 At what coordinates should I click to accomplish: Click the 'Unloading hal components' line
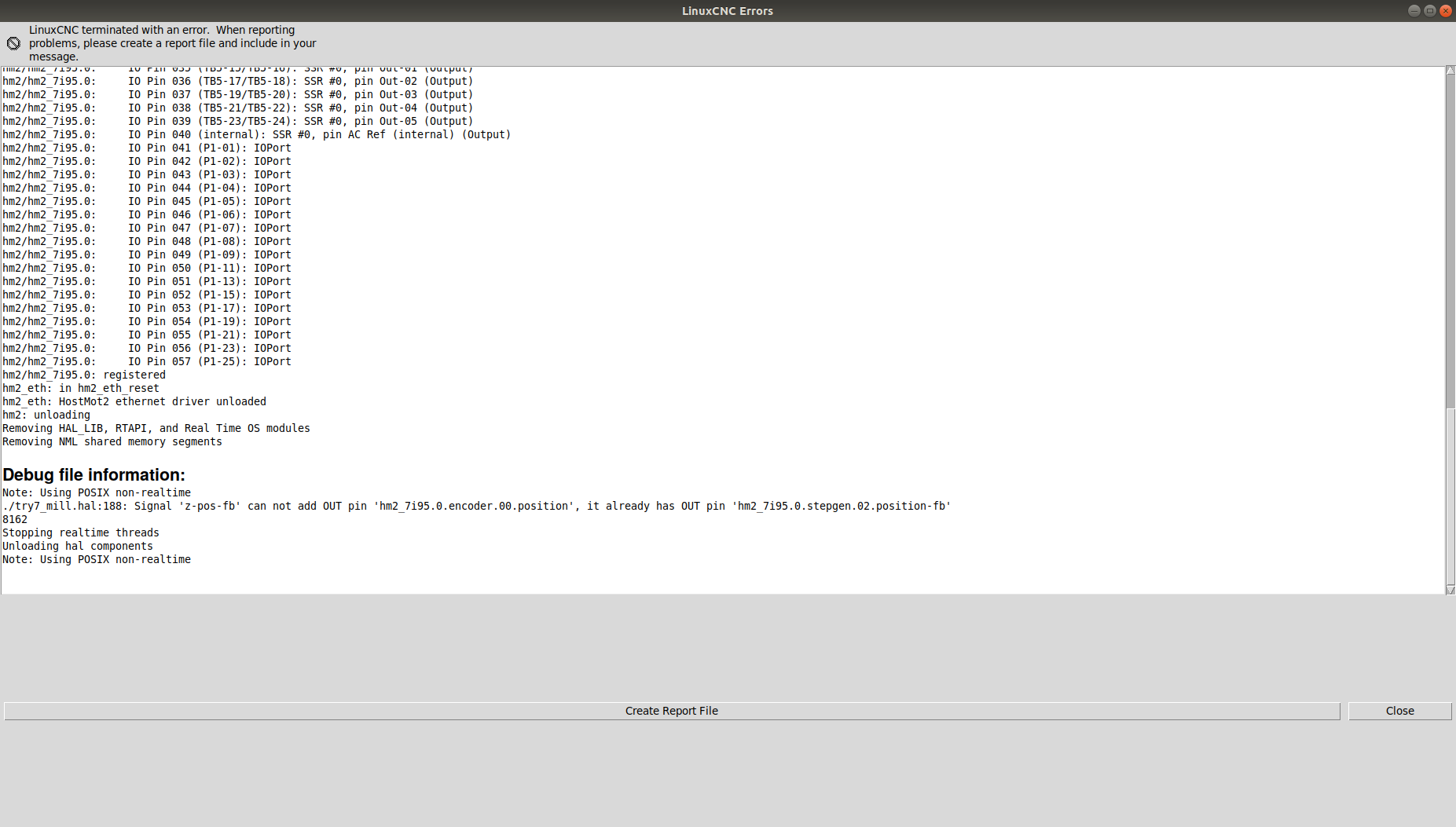tap(78, 546)
